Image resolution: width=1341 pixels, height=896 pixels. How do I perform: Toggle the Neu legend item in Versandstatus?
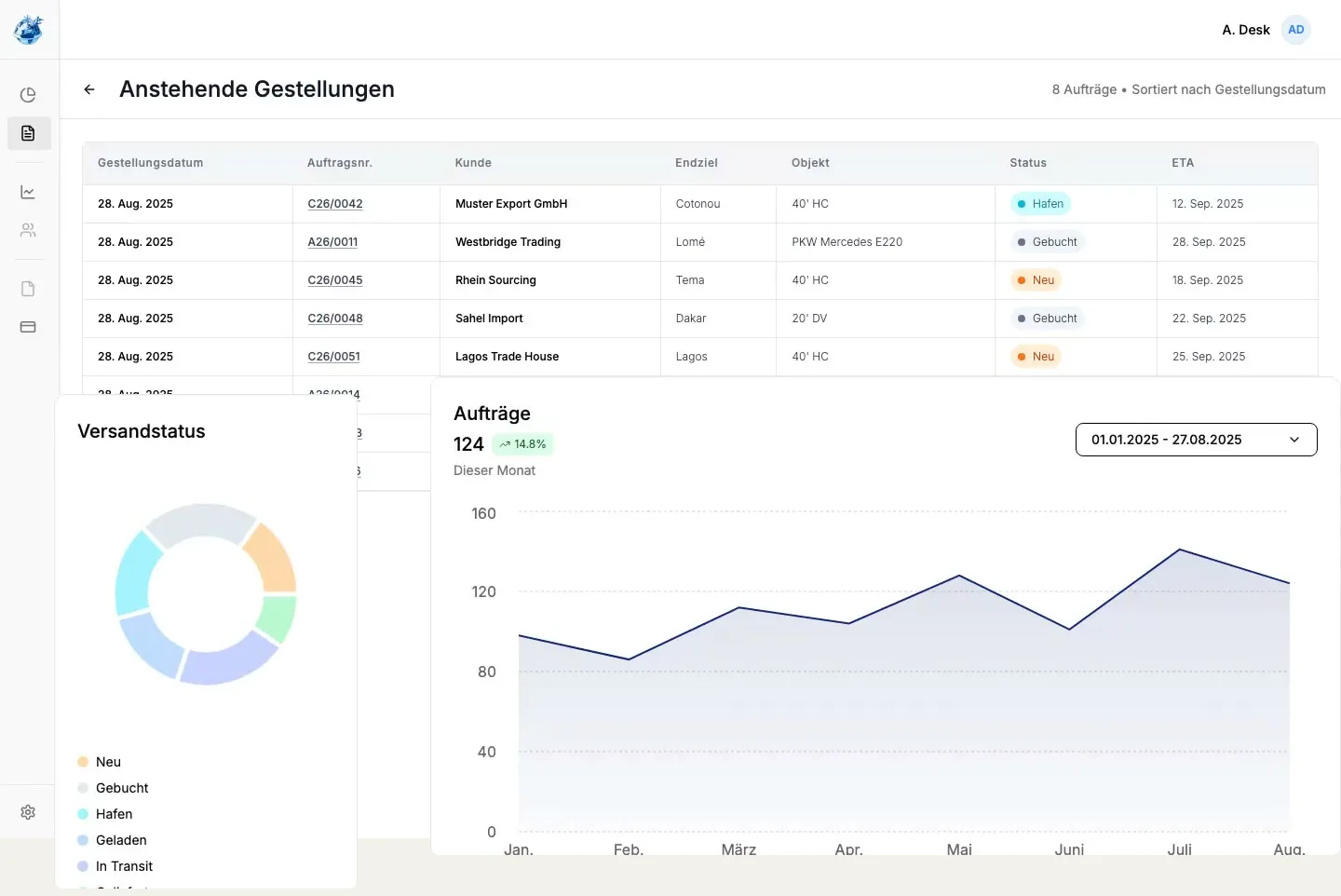click(100, 762)
